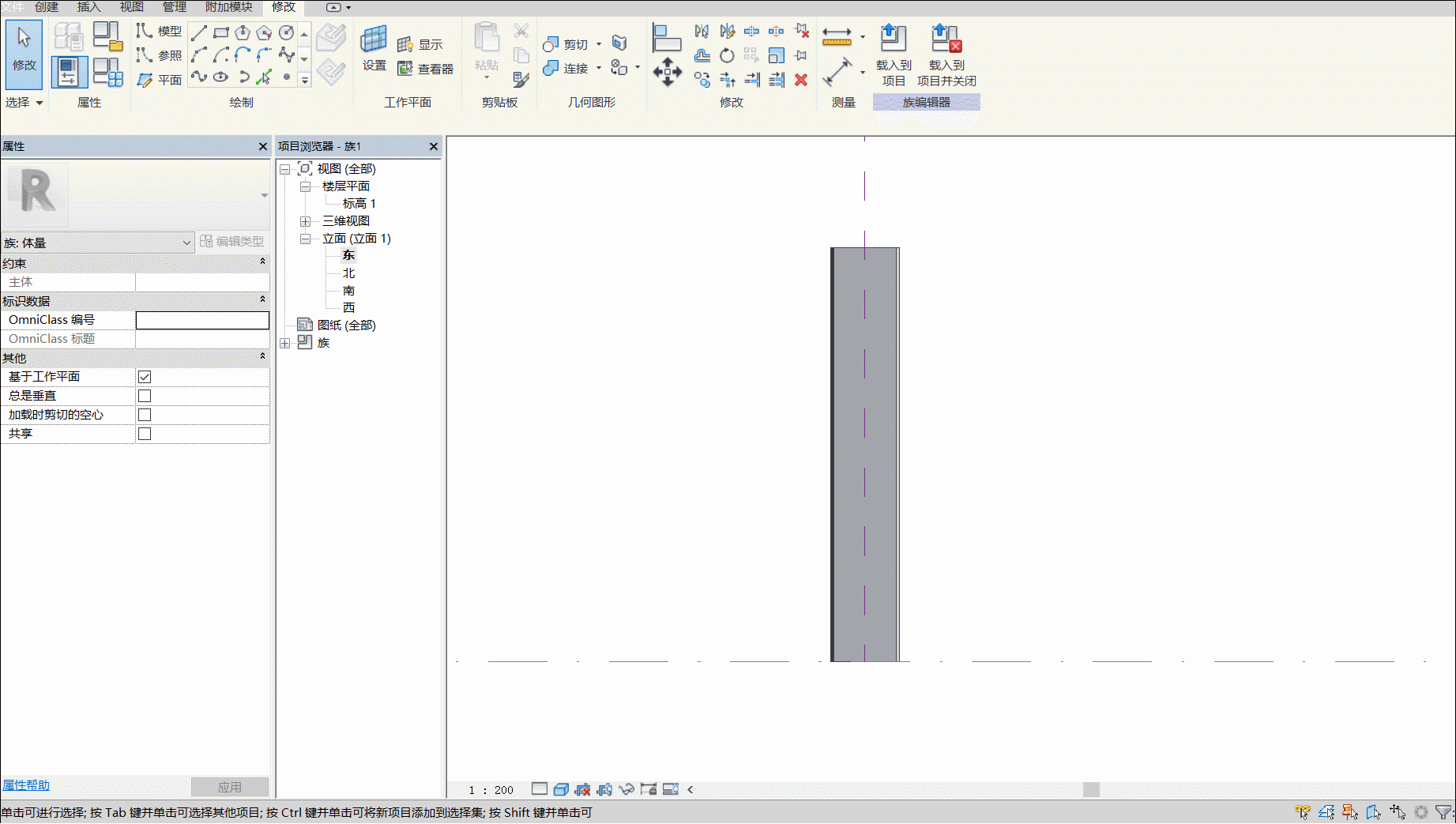Open the 选择 dropdown arrow
The width and height of the screenshot is (1456, 824).
[39, 103]
